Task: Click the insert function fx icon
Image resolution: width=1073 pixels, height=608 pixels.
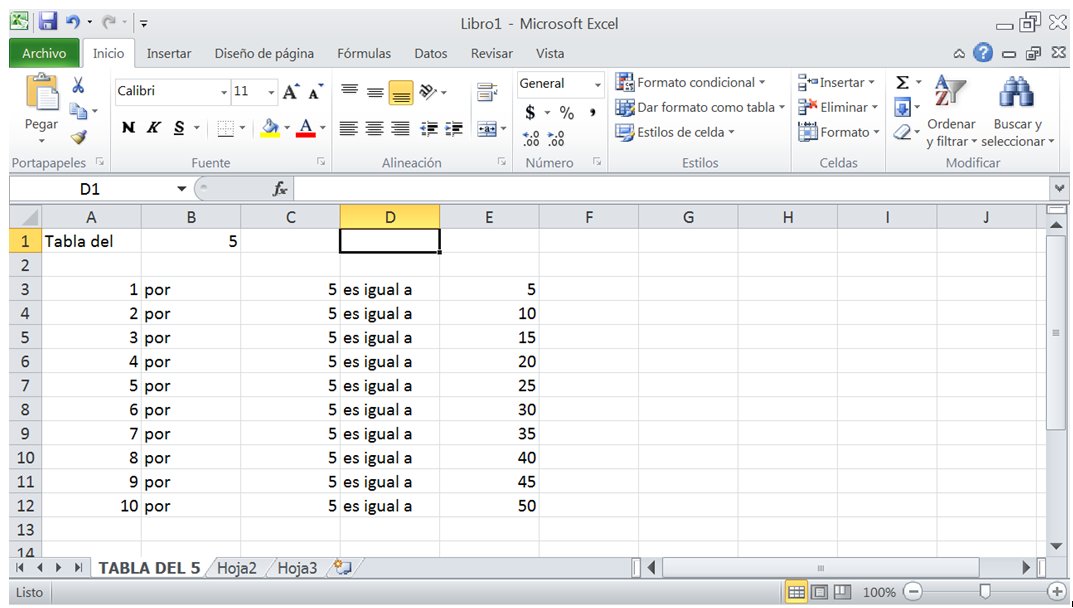Action: click(280, 189)
